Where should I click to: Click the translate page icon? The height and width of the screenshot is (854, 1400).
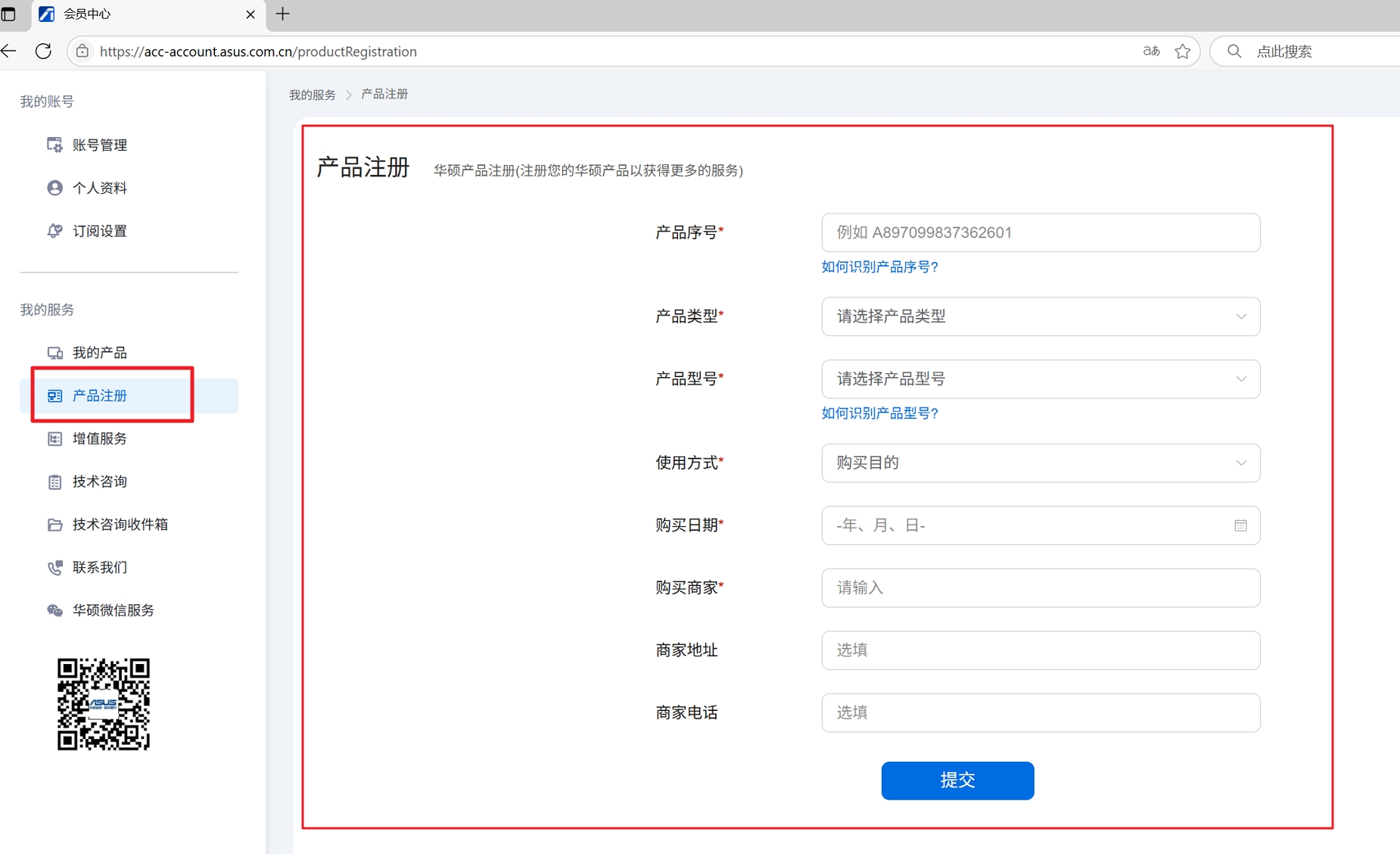pos(1151,51)
